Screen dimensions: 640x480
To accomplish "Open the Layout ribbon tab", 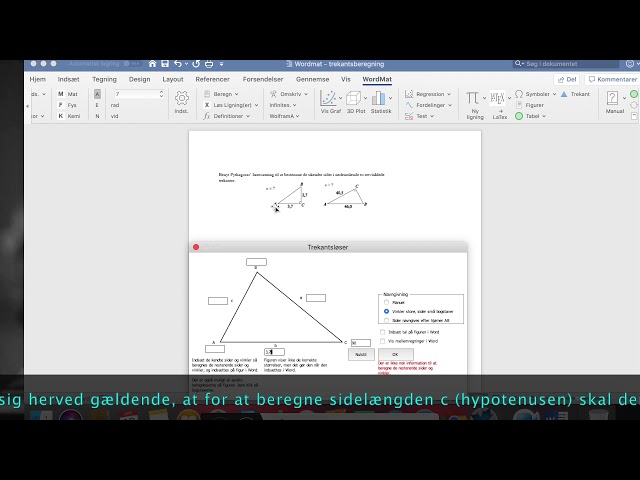I will (173, 79).
